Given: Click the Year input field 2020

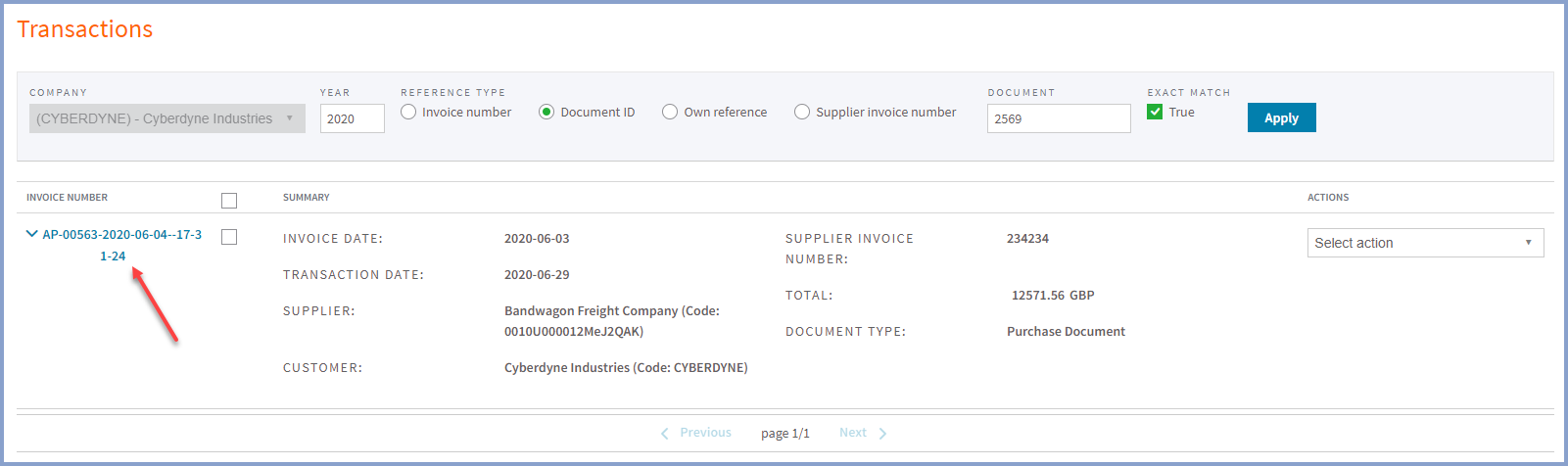Looking at the screenshot, I should 353,118.
